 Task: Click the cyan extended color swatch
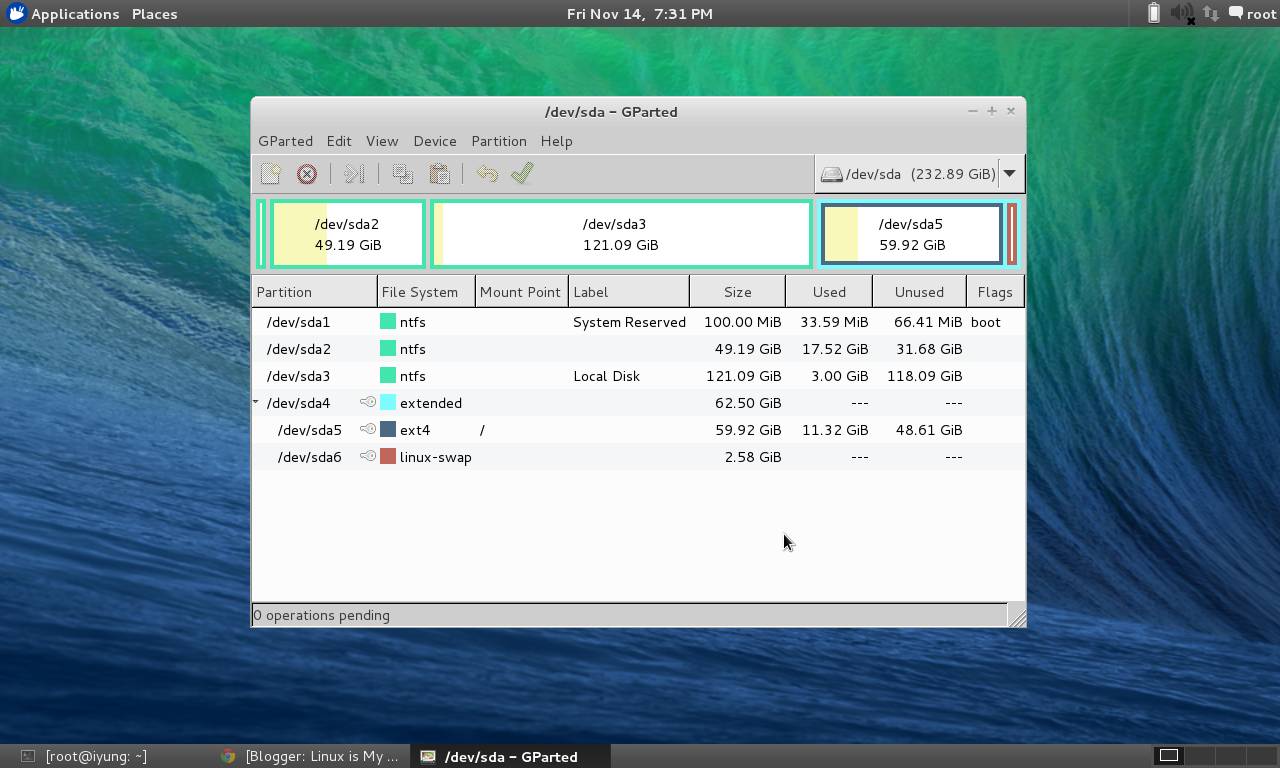click(x=388, y=403)
